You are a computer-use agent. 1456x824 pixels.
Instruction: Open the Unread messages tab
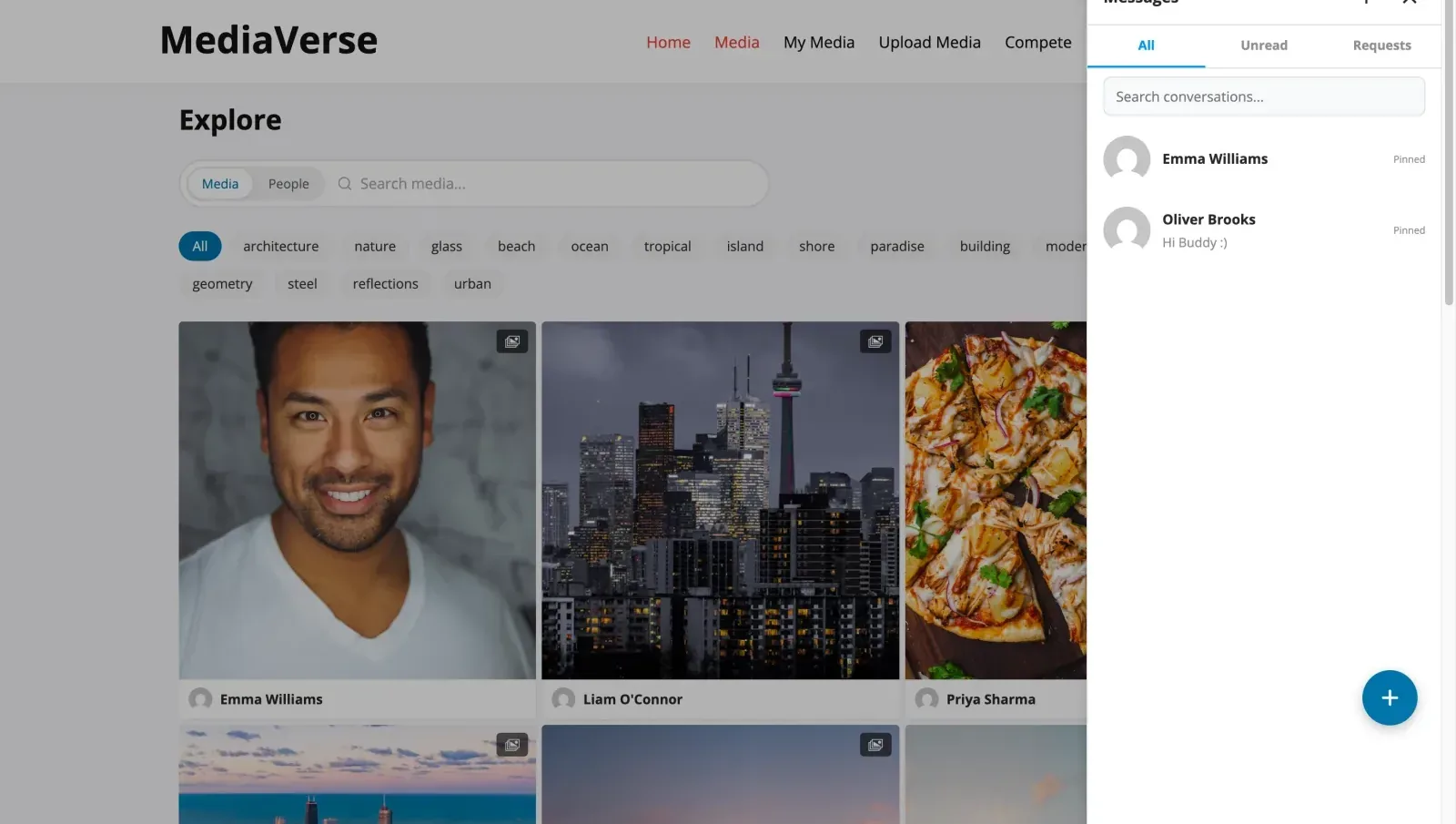click(1264, 46)
